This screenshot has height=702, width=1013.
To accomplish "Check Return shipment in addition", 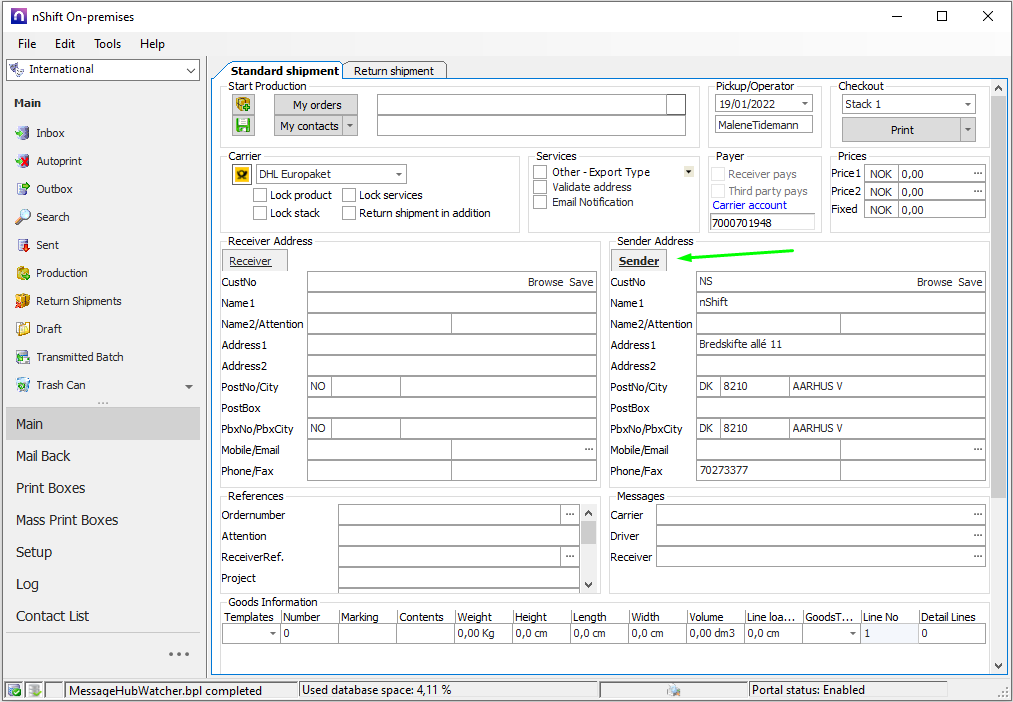I will point(349,213).
